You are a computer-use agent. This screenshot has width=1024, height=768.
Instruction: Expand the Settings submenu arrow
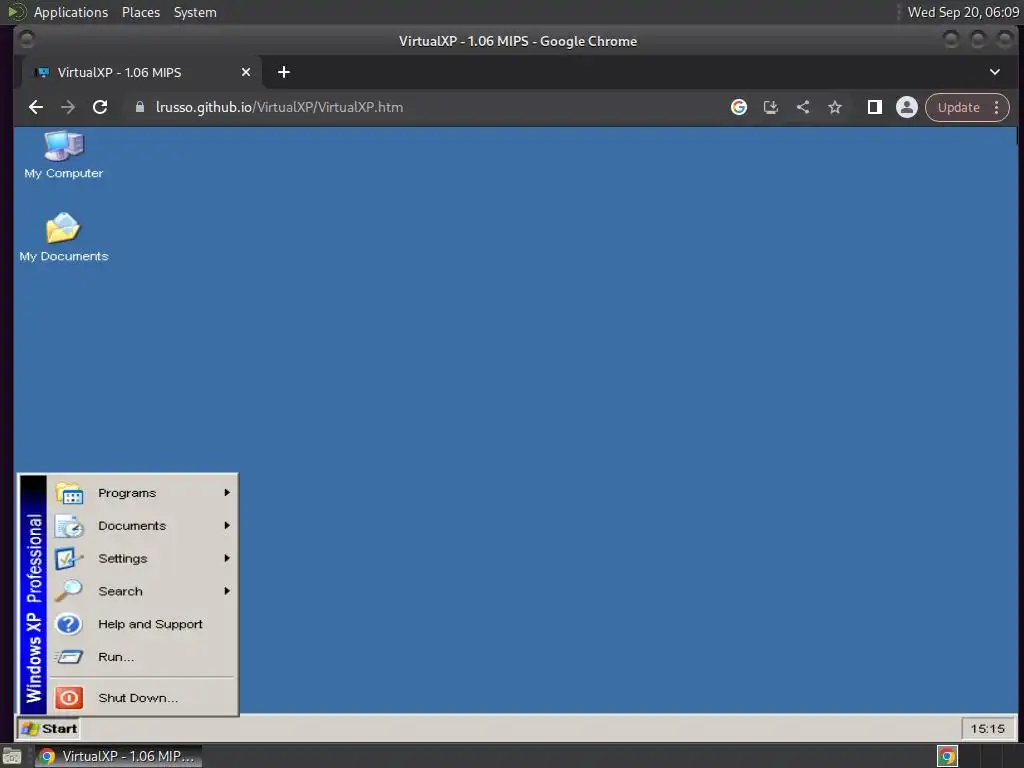[x=227, y=558]
